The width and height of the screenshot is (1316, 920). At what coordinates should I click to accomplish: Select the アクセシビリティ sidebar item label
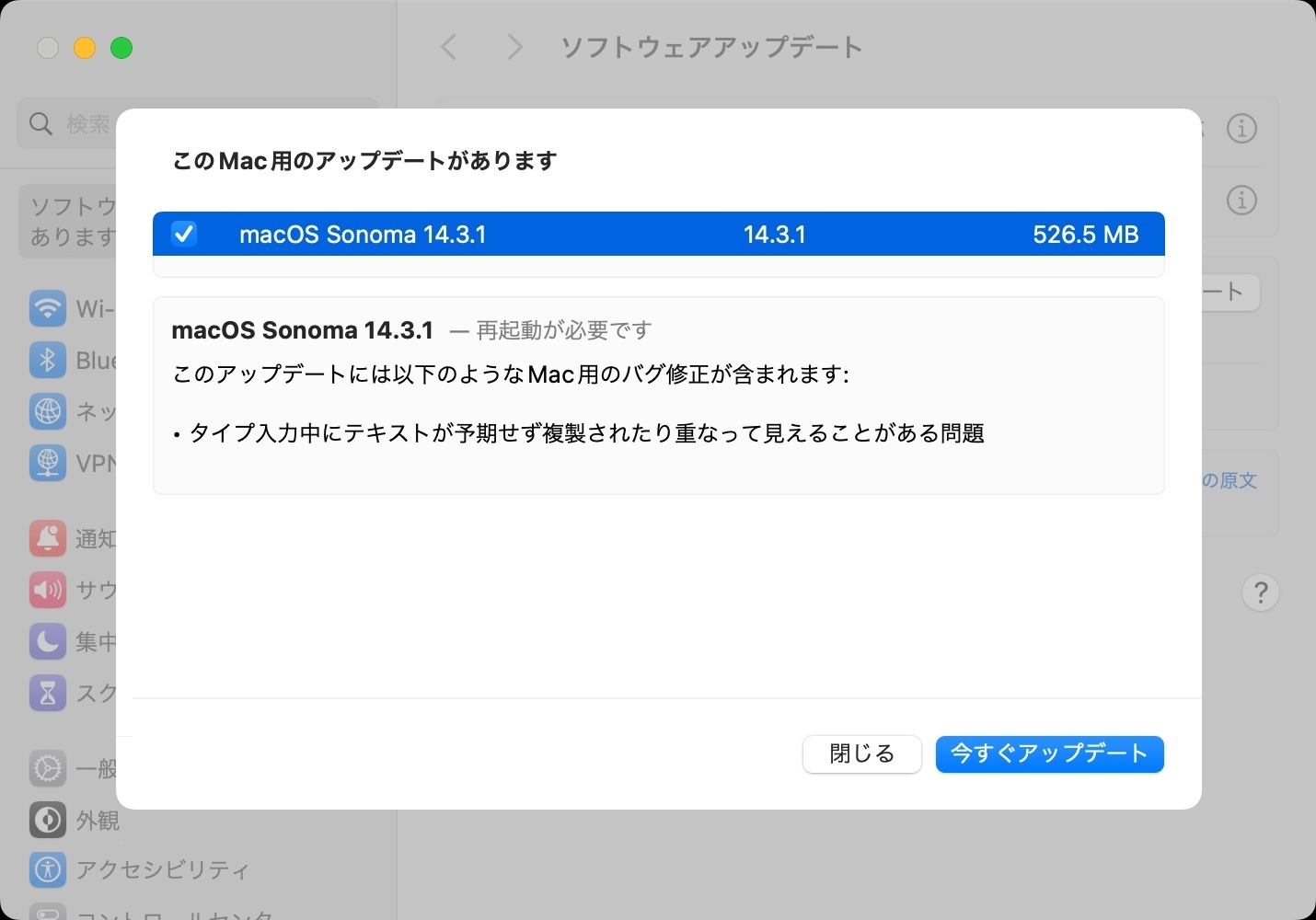163,870
